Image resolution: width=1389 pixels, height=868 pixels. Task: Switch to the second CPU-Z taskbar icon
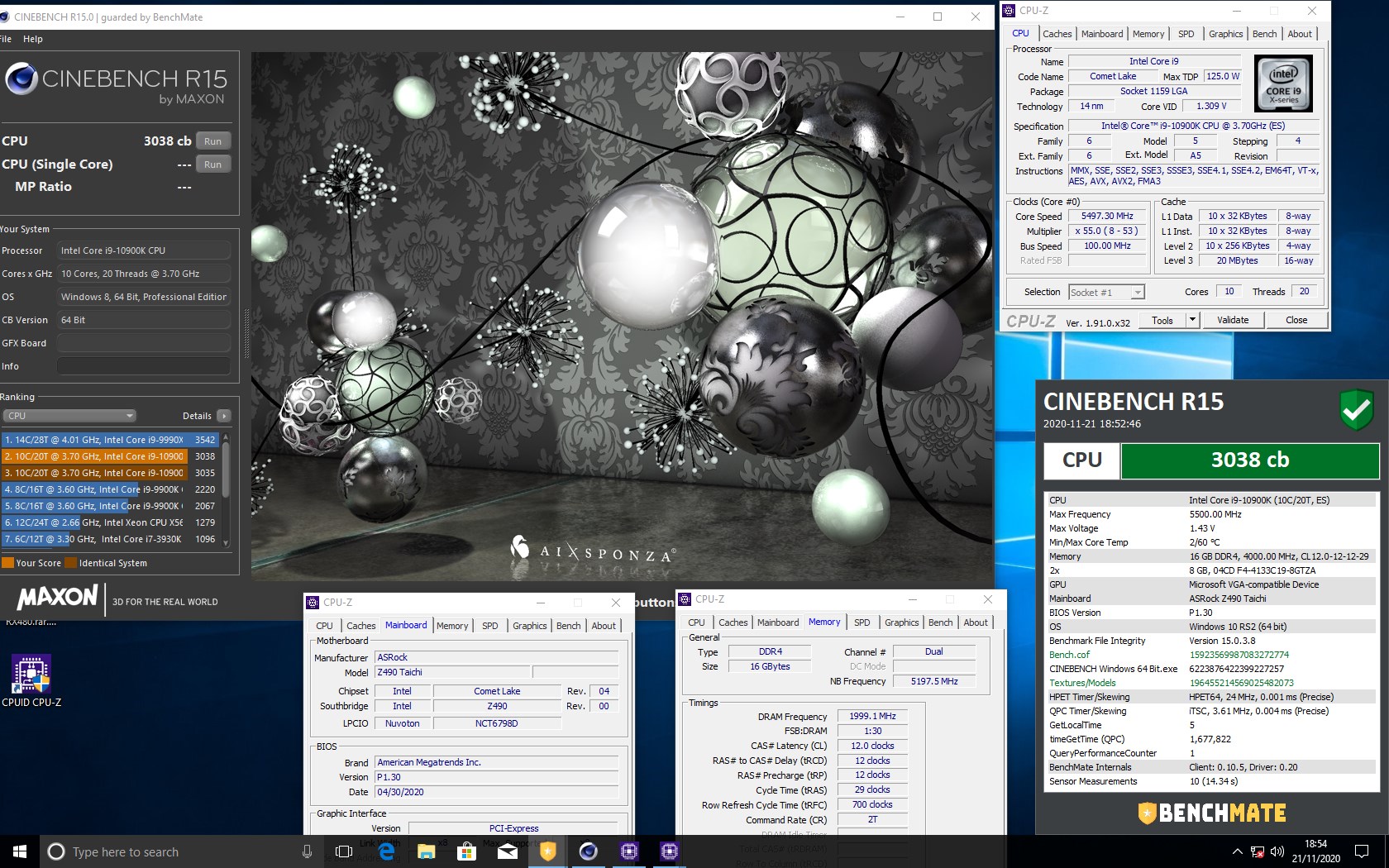point(669,851)
